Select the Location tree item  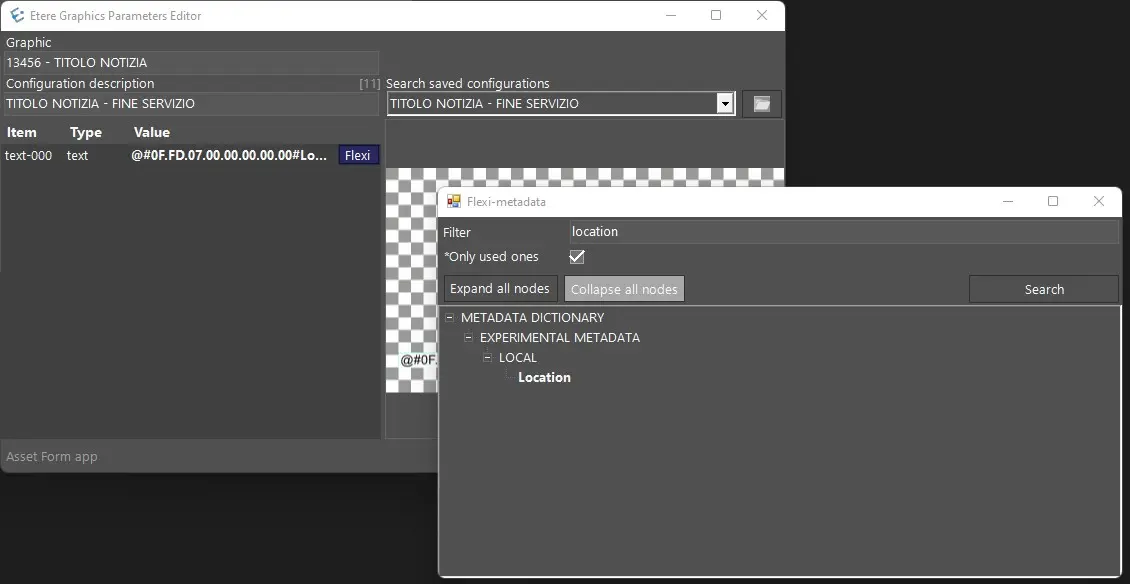click(544, 378)
